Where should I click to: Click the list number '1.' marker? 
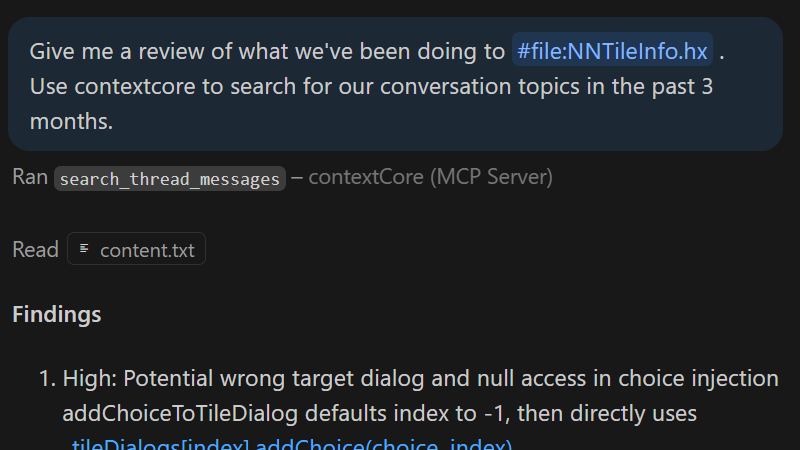click(x=46, y=379)
